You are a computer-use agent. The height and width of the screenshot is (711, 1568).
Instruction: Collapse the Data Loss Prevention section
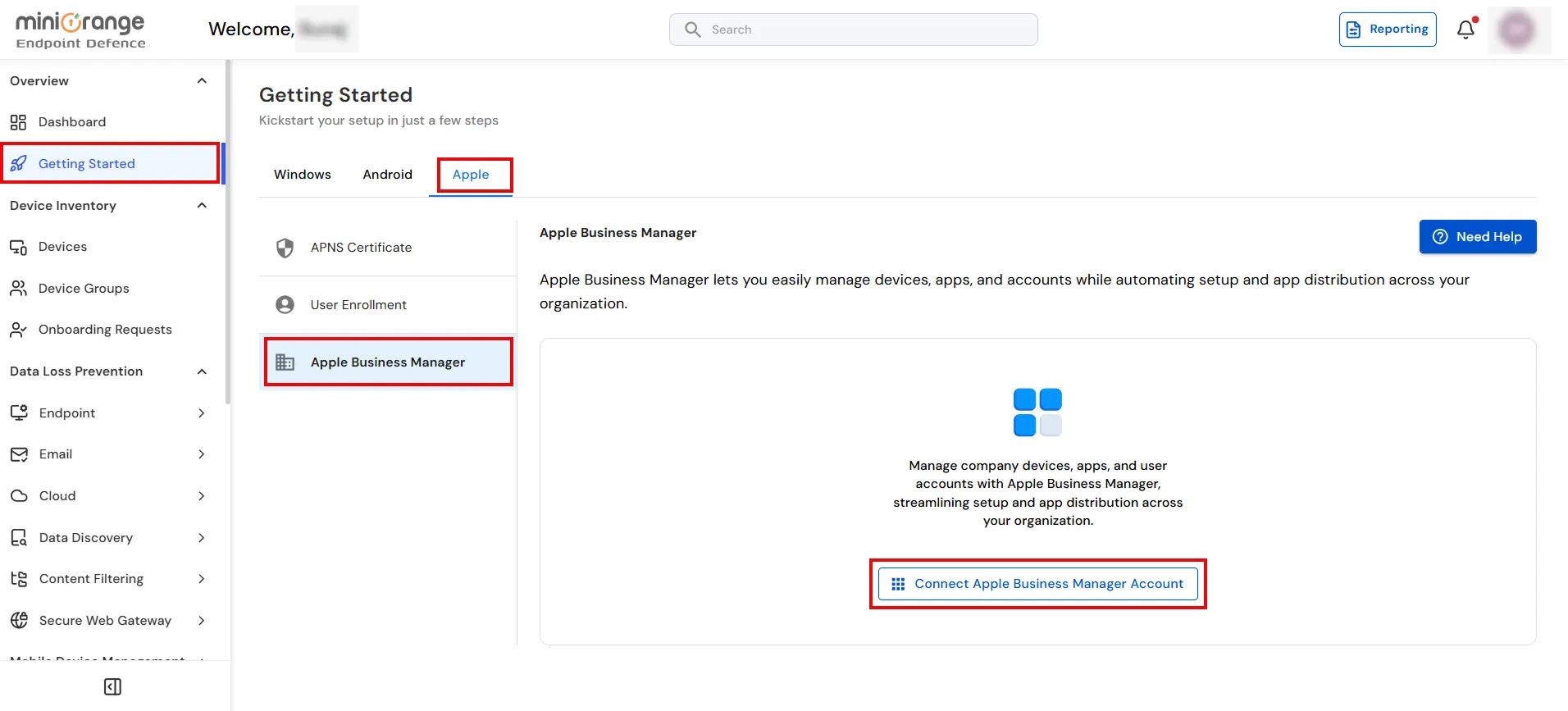coord(202,371)
